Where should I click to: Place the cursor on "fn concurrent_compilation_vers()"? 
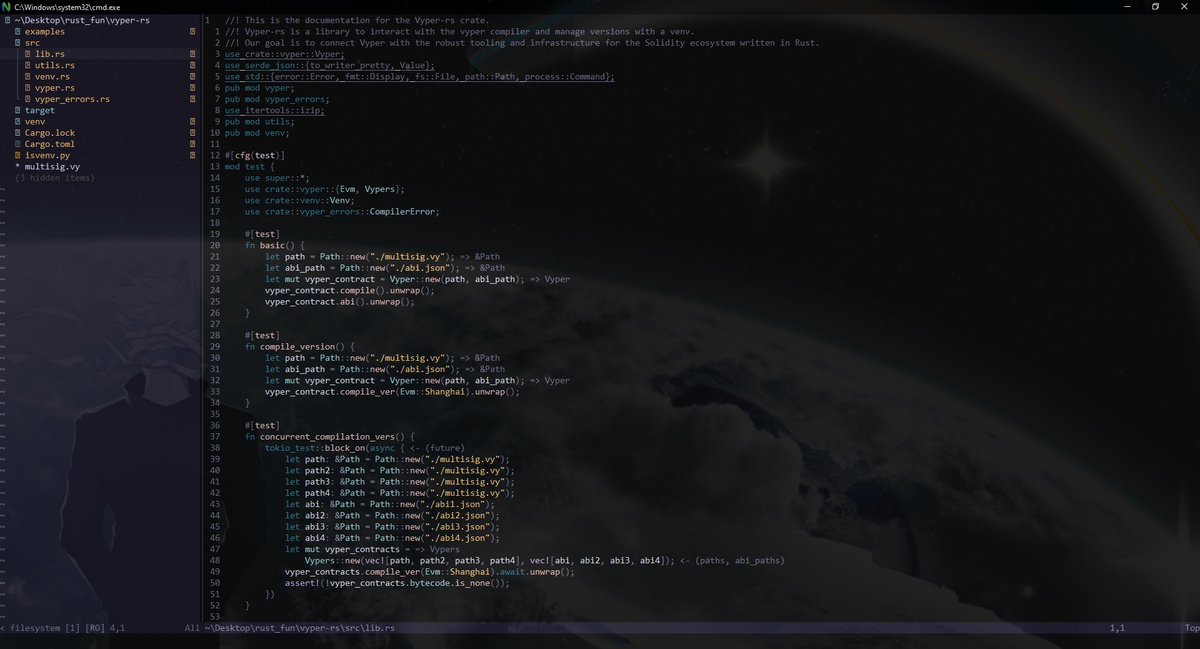[x=325, y=436]
